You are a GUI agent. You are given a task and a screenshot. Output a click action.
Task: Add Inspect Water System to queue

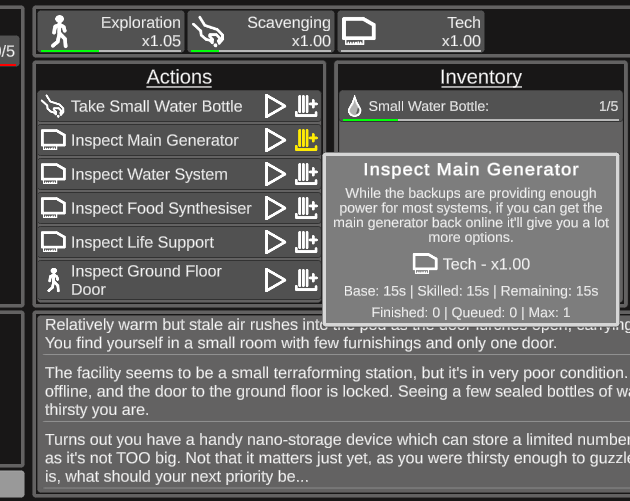tap(306, 175)
